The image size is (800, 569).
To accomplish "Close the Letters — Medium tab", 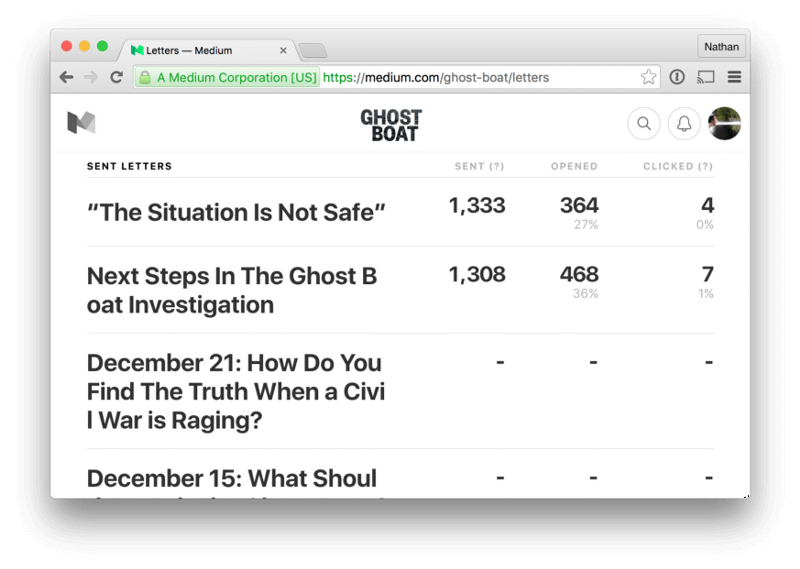I will click(x=283, y=51).
